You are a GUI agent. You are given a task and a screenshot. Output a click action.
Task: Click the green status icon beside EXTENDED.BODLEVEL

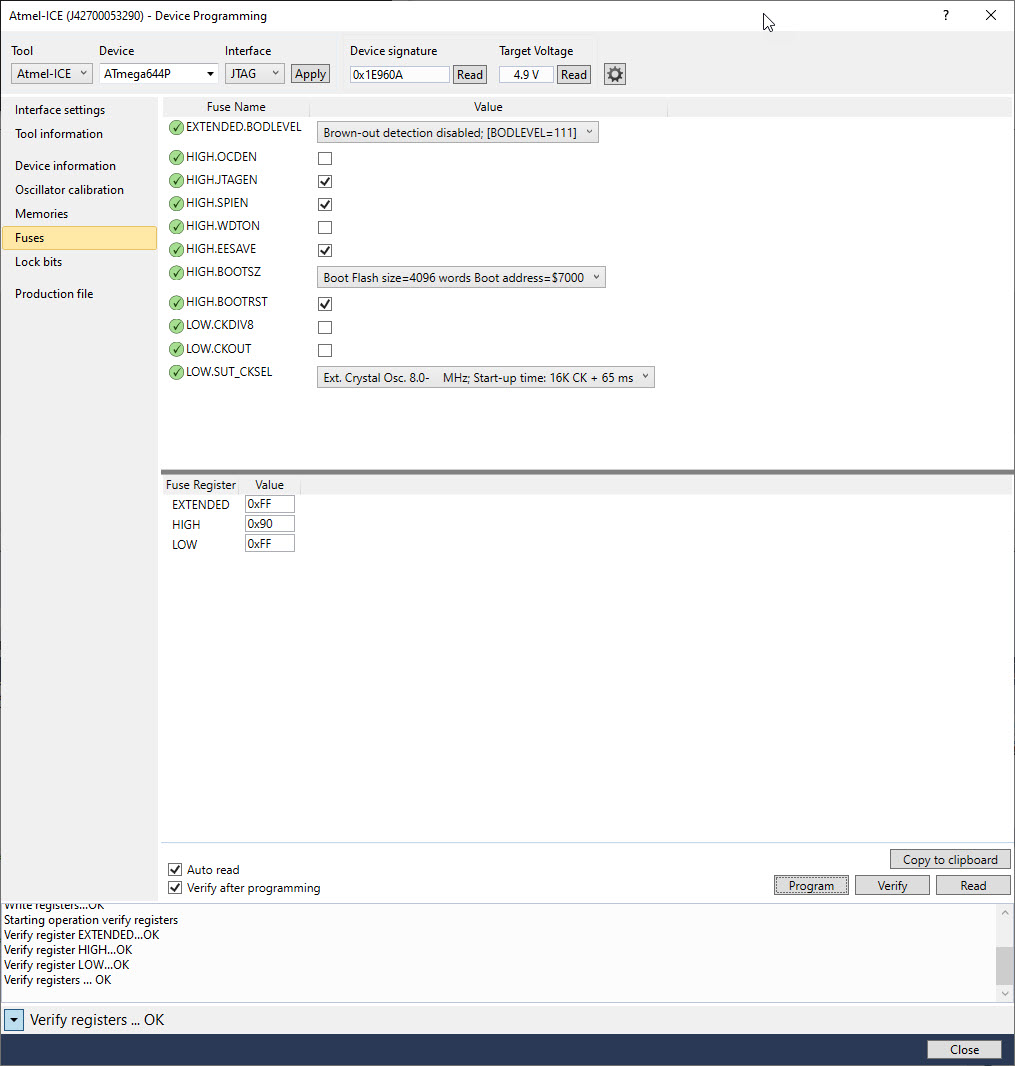tap(176, 128)
